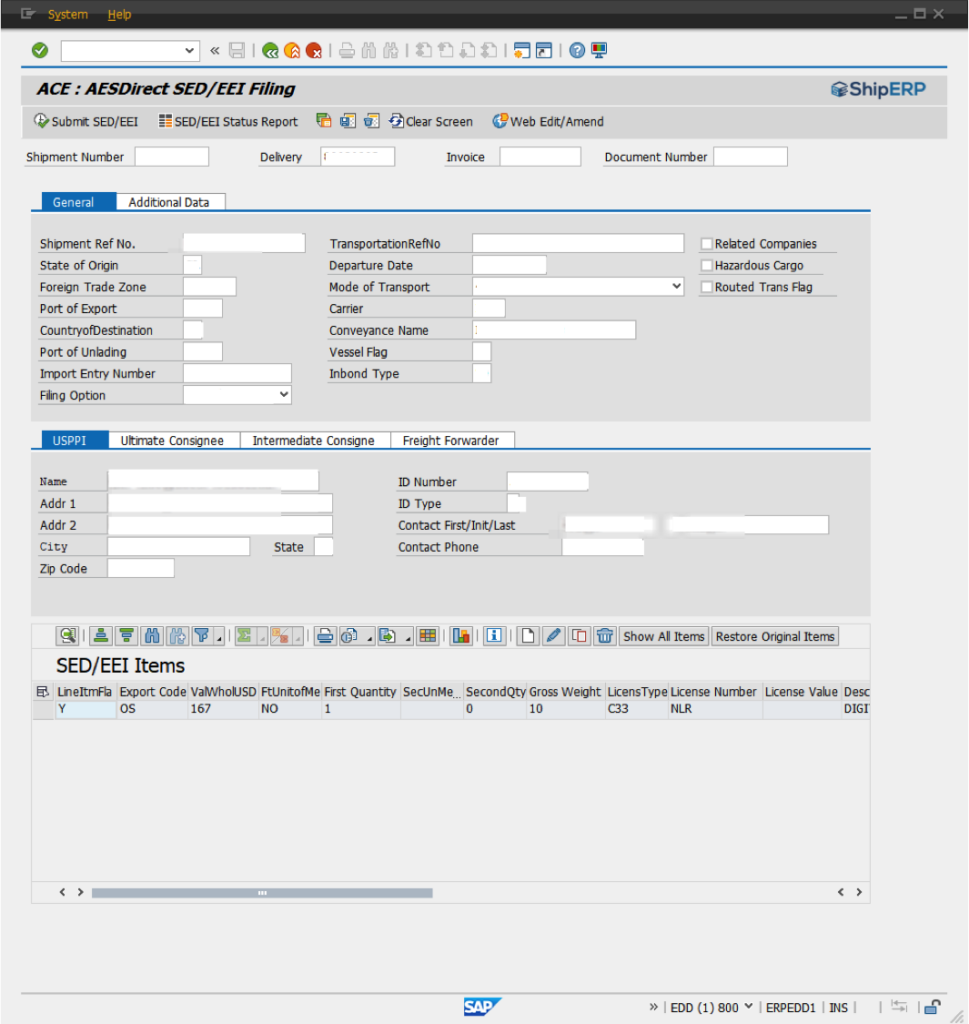Sort items in ascending order
Screen dimensions: 969x1024
(101, 636)
